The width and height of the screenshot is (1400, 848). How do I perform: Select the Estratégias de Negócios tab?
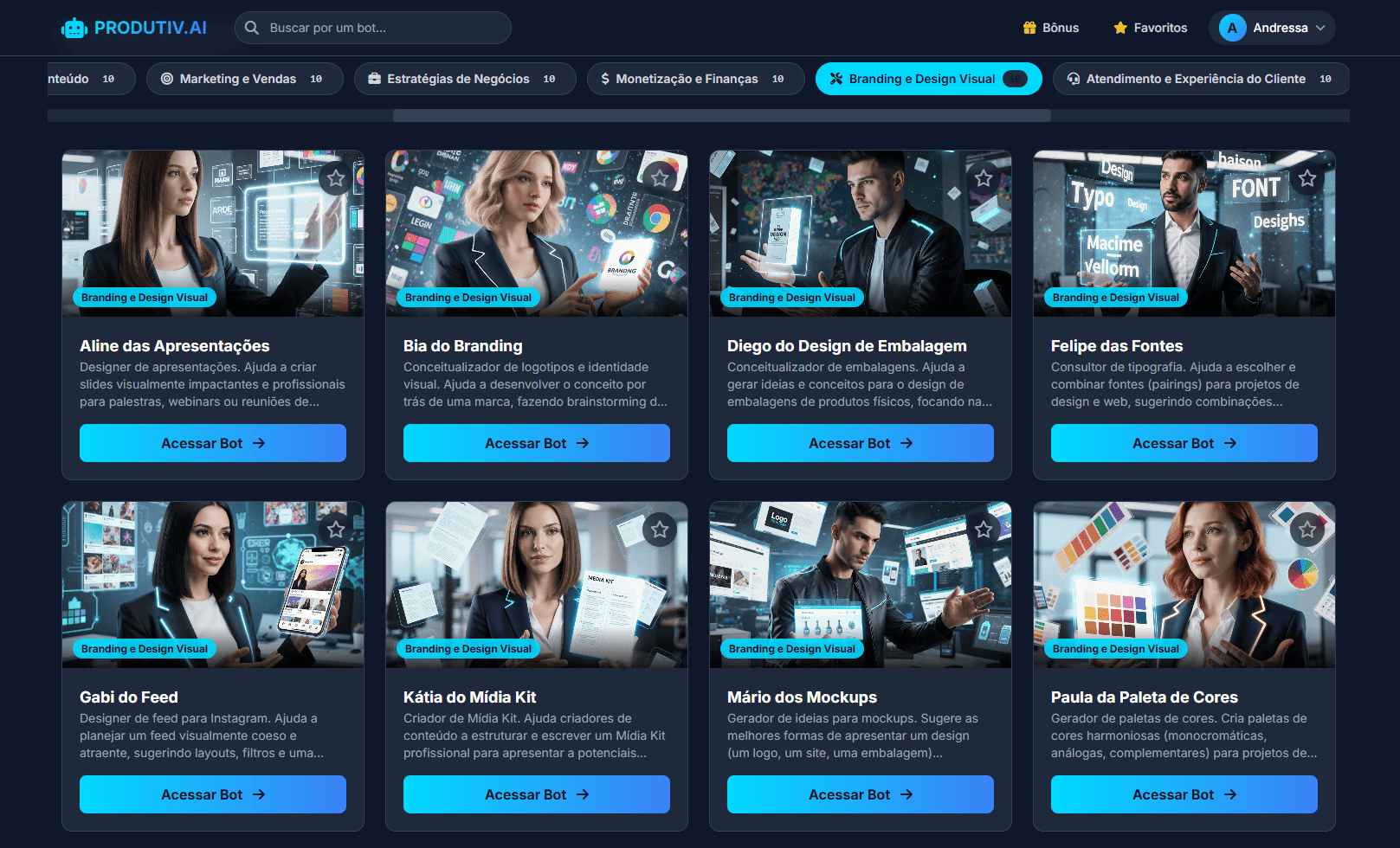coord(464,79)
